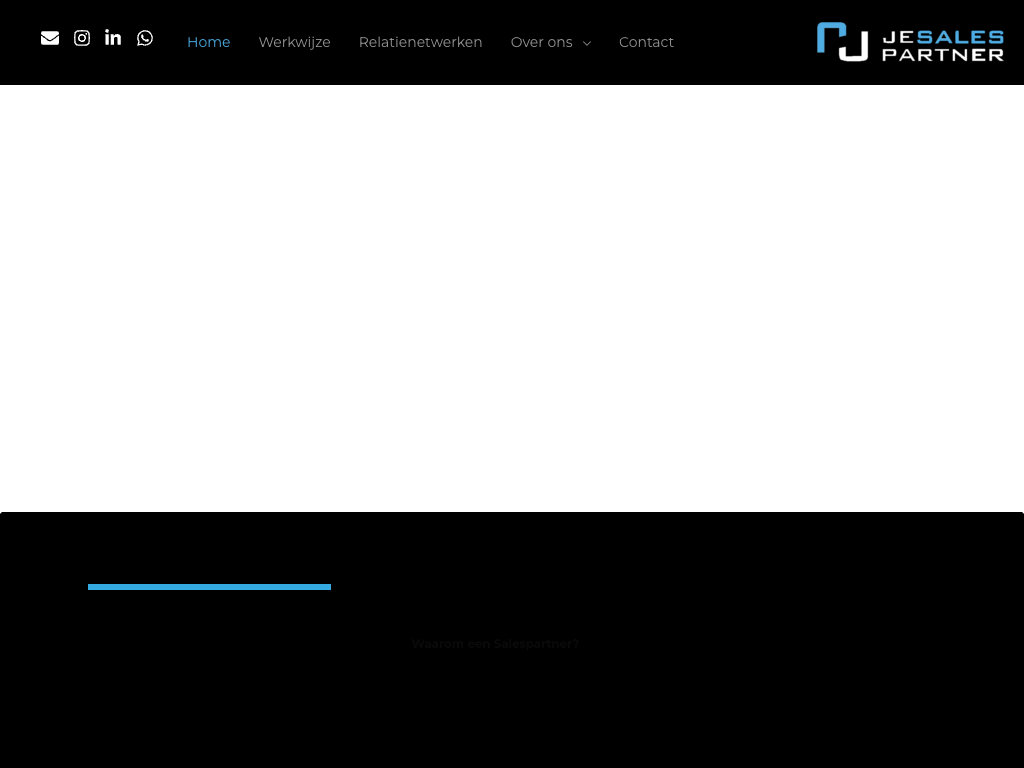Navigate to Relatienetwerken
The width and height of the screenshot is (1024, 768).
(420, 42)
